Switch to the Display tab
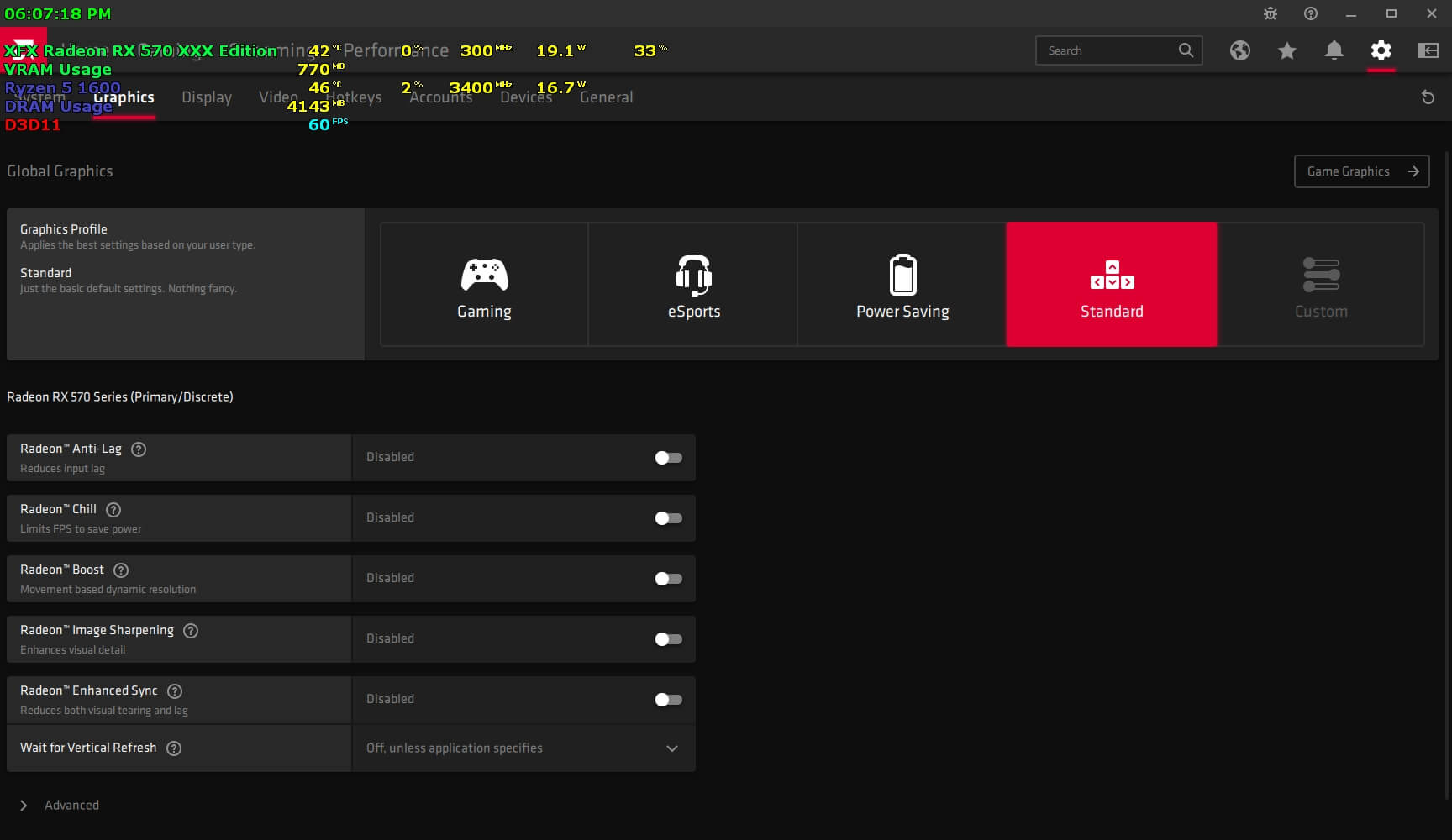Image resolution: width=1452 pixels, height=840 pixels. (207, 97)
